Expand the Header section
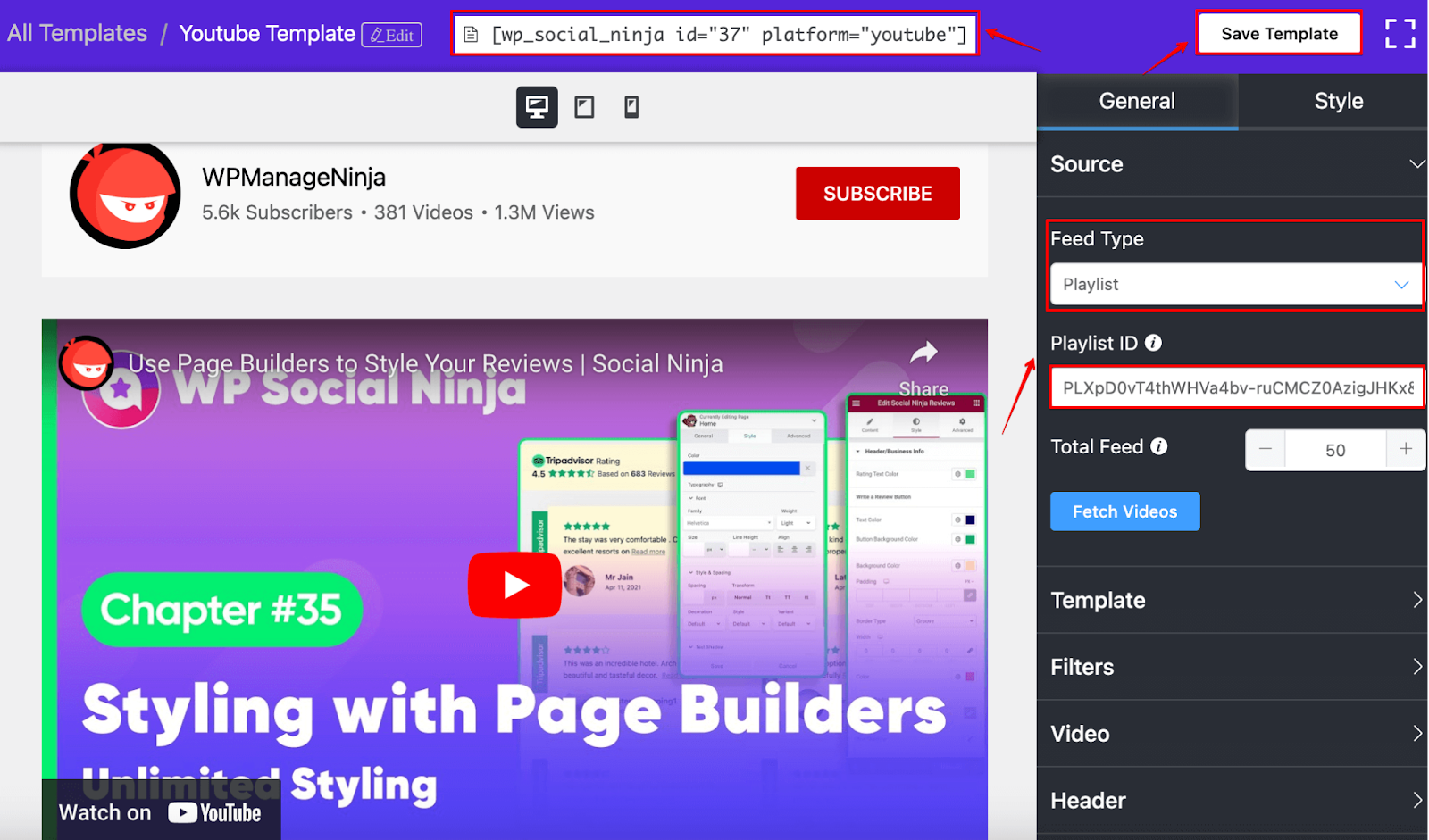 (1233, 801)
